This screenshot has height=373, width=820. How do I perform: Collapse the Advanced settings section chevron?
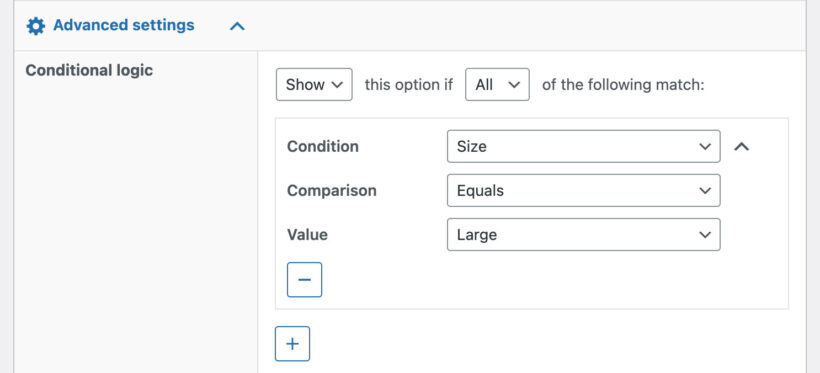[x=237, y=26]
